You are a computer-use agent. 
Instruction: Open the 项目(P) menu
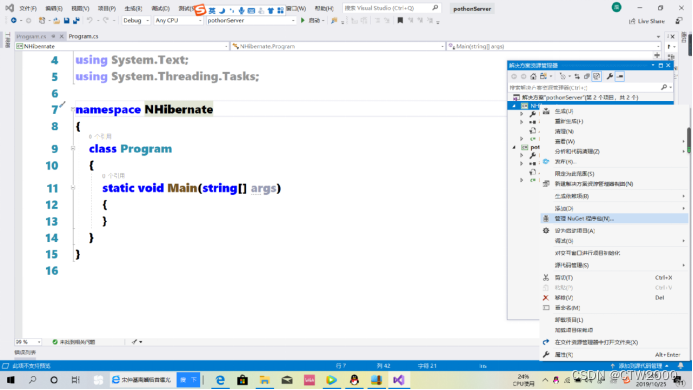107,8
